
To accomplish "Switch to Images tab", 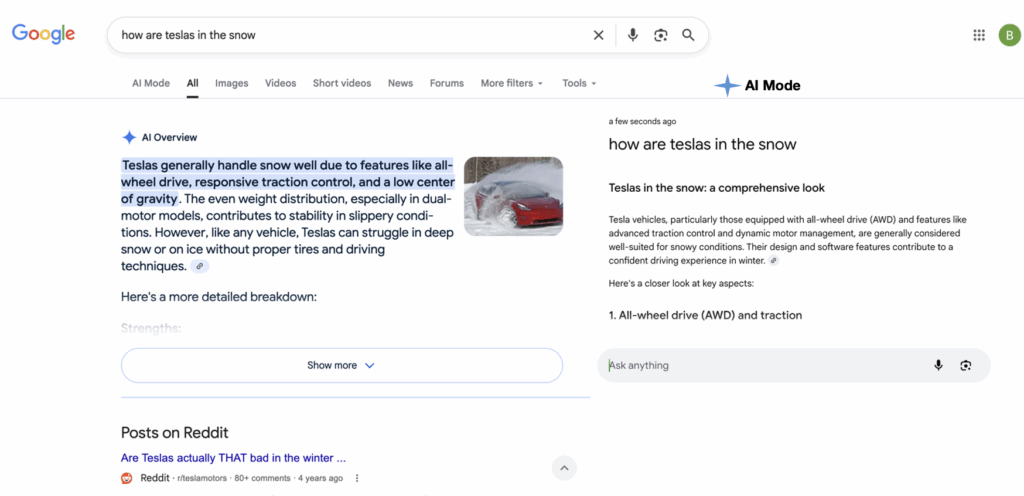I will [232, 84].
